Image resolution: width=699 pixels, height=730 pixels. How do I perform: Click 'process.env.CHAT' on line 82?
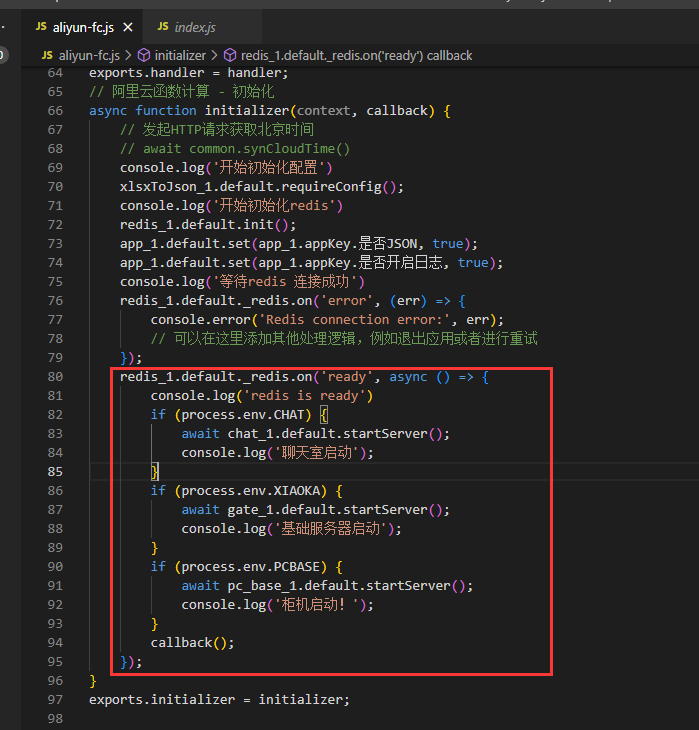tap(243, 415)
